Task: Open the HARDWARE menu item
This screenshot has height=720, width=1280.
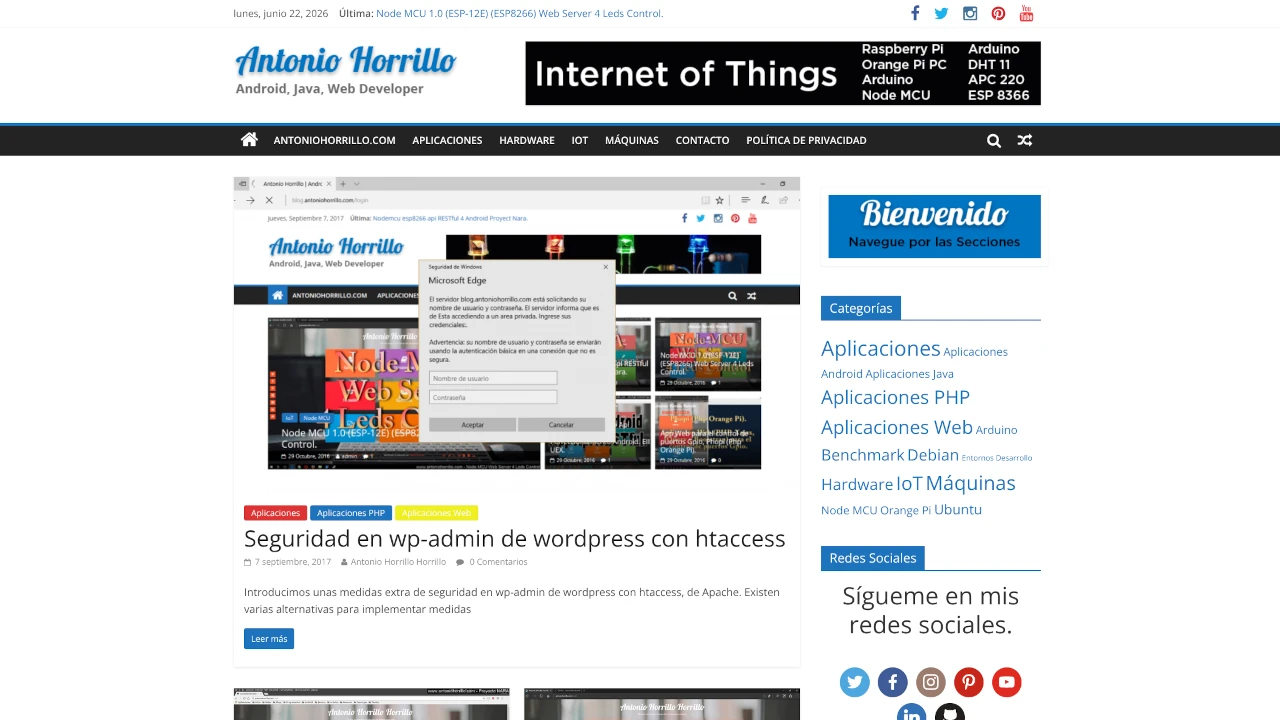Action: pyautogui.click(x=527, y=140)
